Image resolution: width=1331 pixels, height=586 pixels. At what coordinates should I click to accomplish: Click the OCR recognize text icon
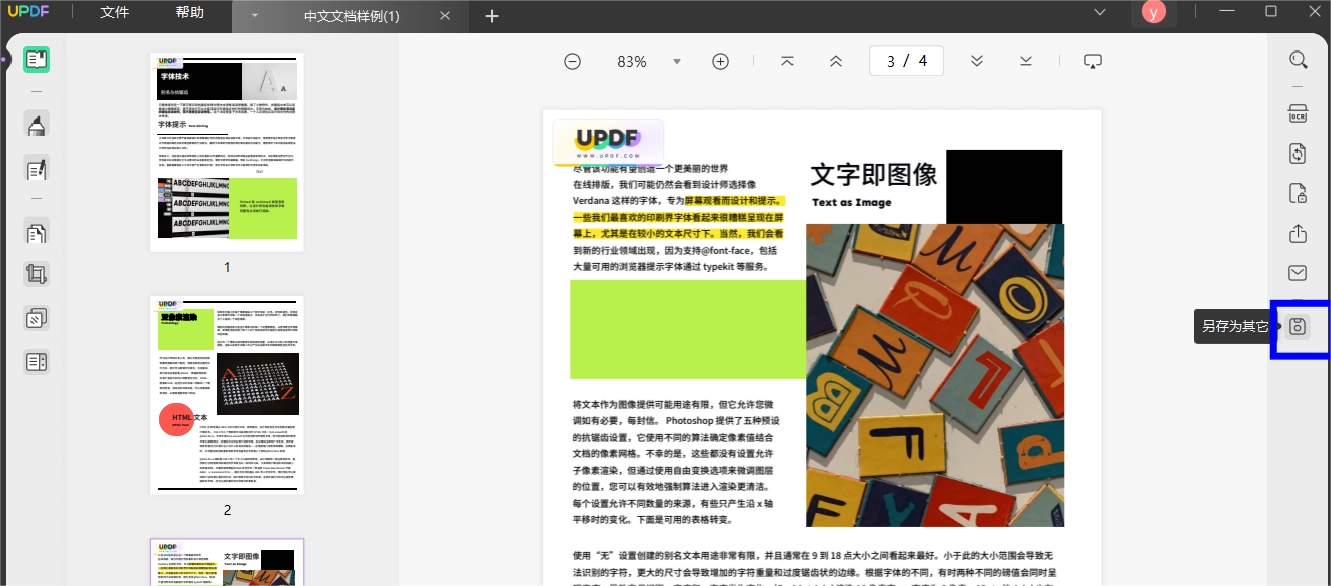click(1298, 112)
